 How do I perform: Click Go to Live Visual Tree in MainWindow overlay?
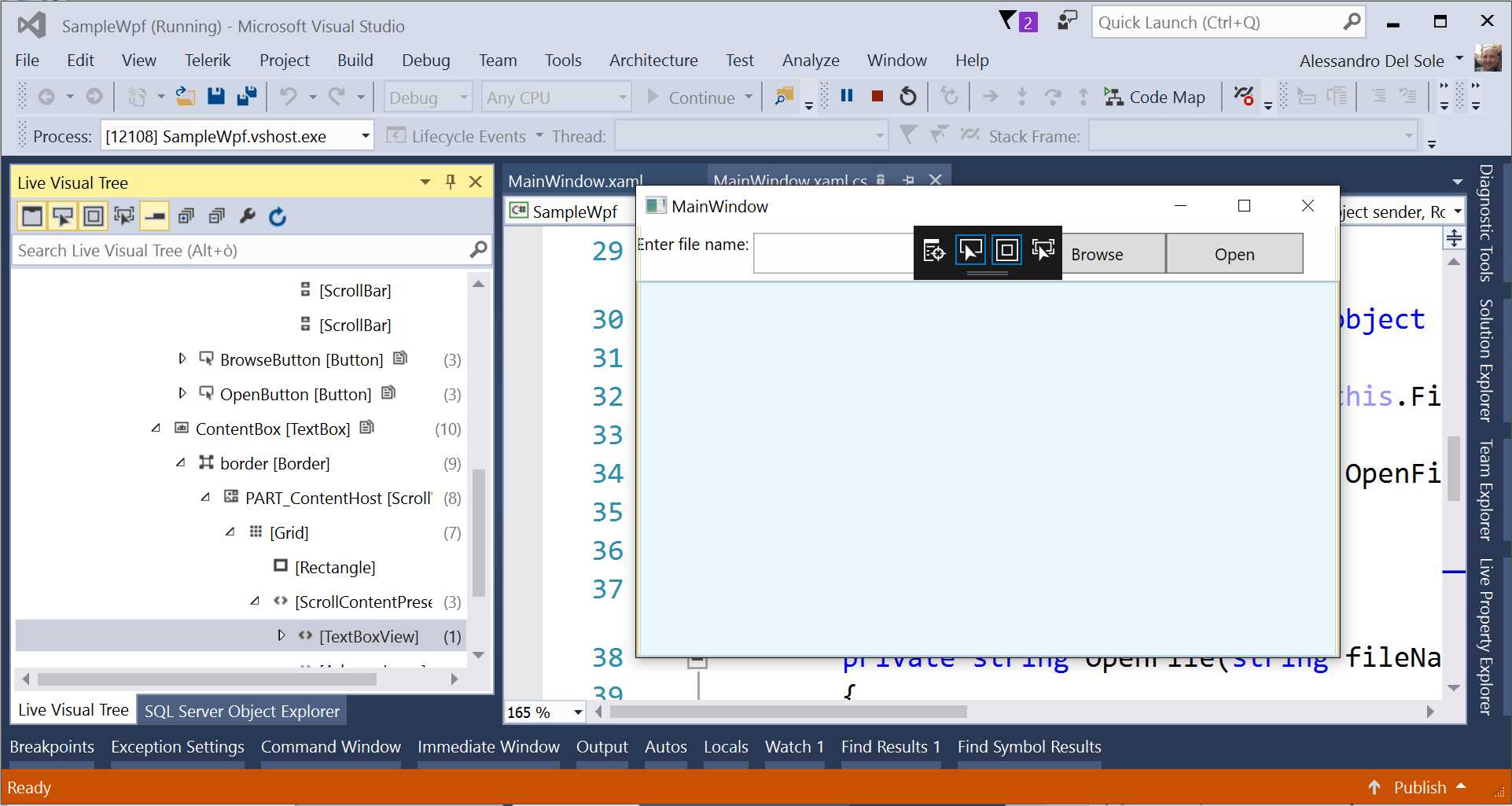pos(934,251)
